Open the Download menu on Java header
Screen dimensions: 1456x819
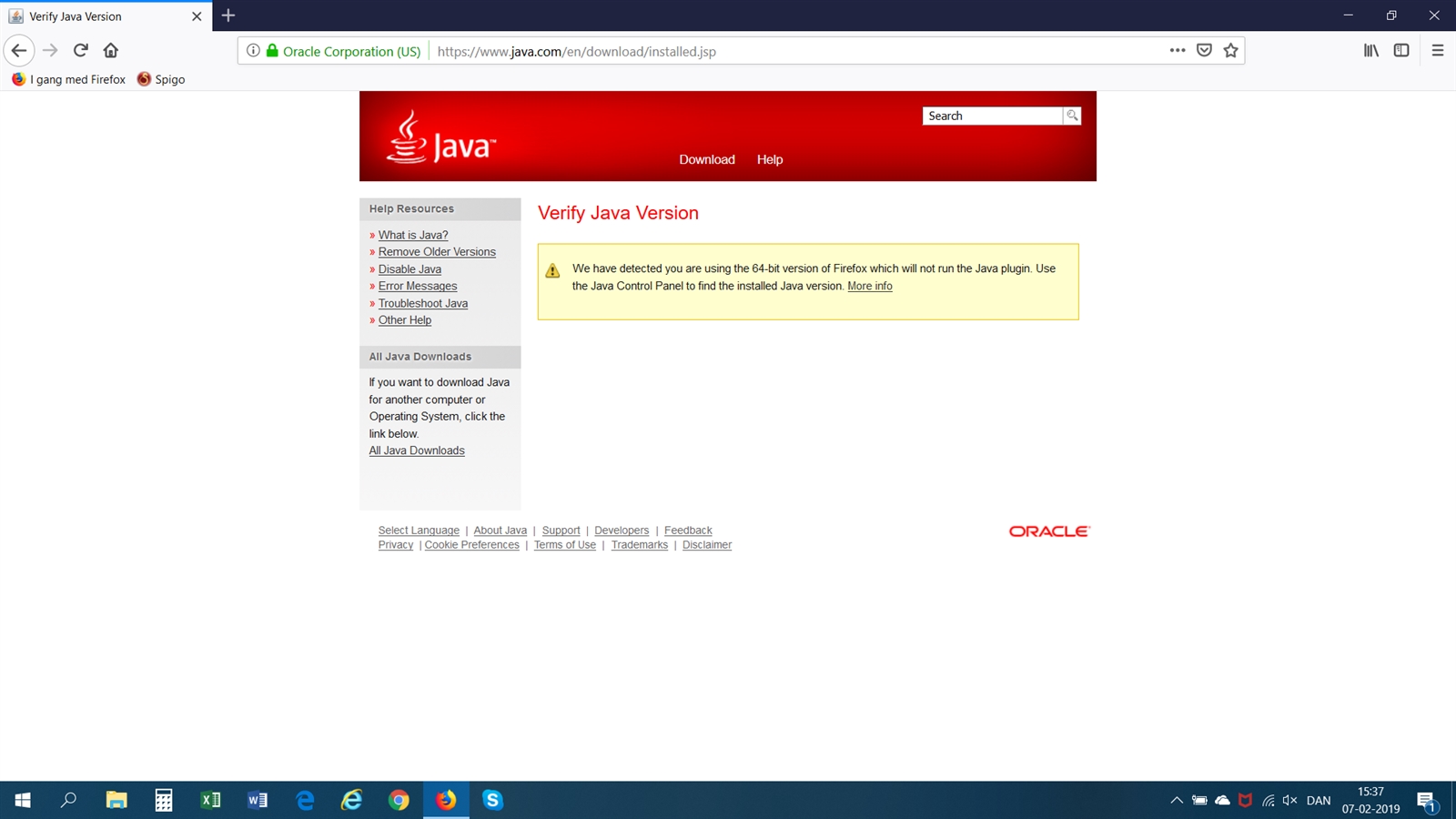(x=706, y=159)
